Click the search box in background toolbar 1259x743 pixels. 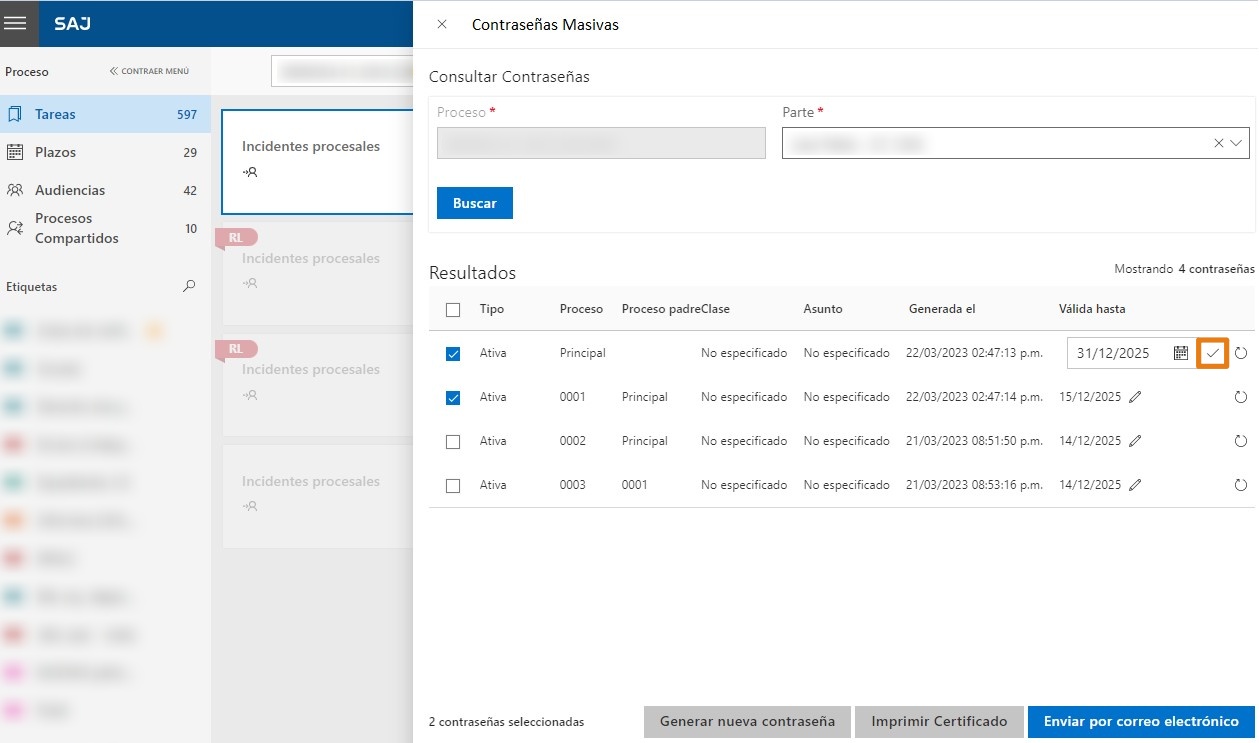pyautogui.click(x=342, y=71)
